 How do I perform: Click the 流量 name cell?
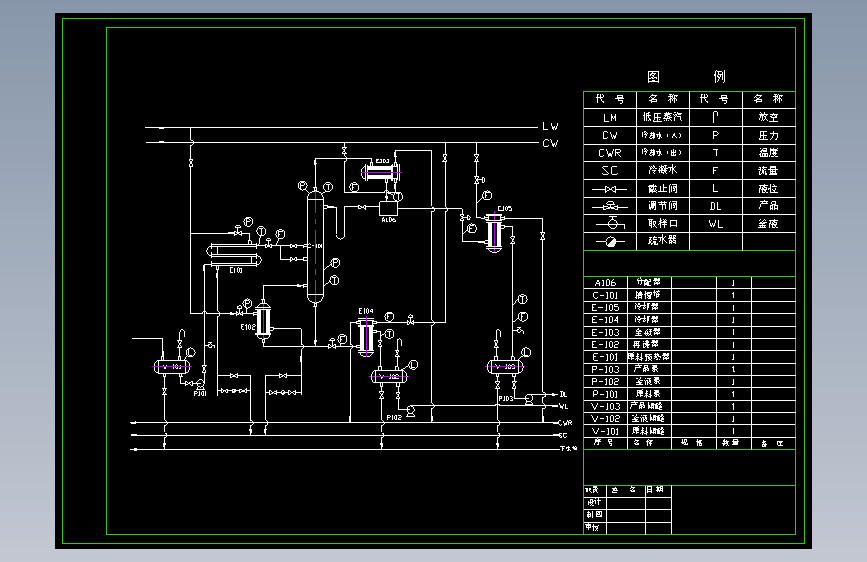click(x=769, y=170)
